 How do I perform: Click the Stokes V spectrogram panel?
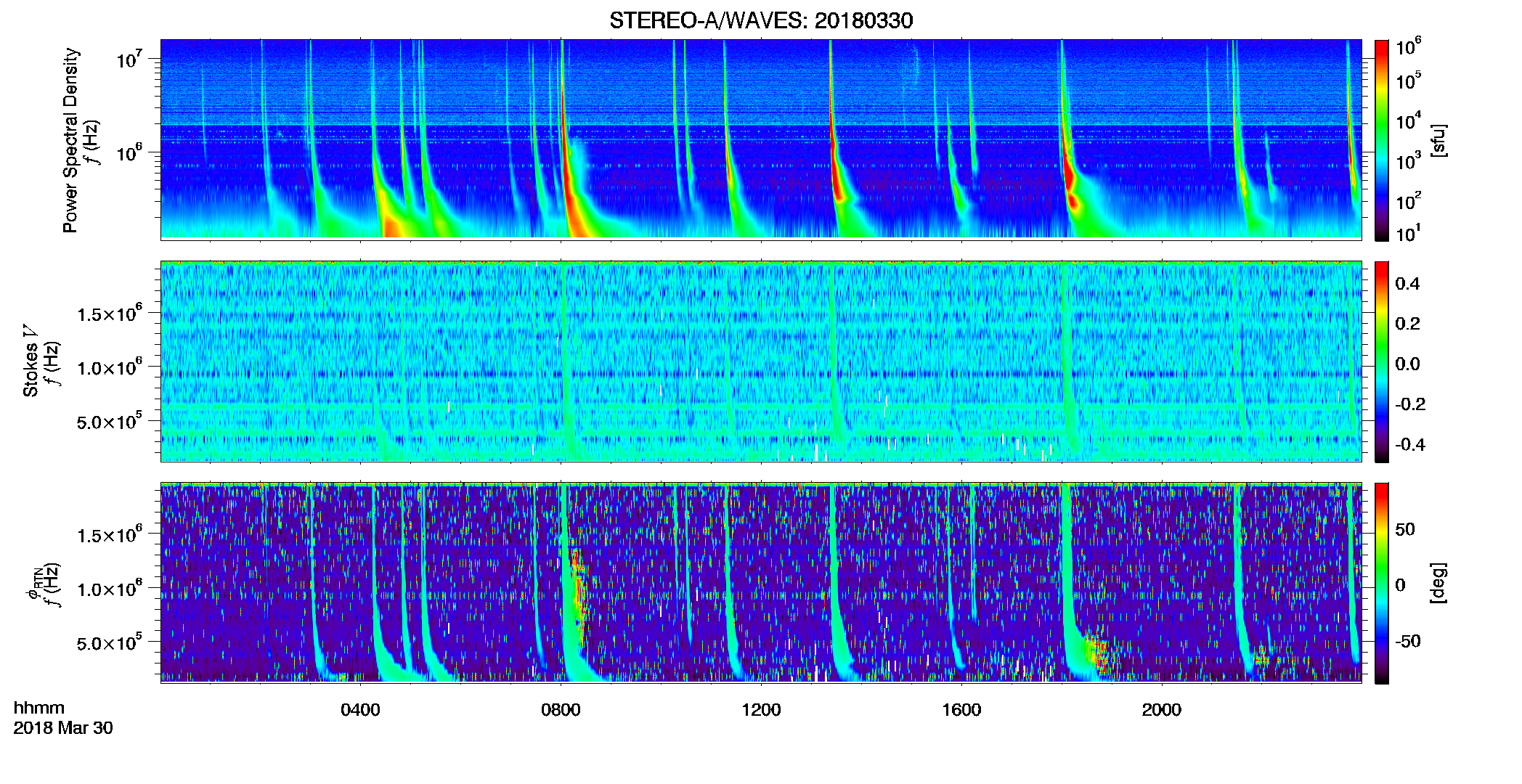tap(761, 361)
